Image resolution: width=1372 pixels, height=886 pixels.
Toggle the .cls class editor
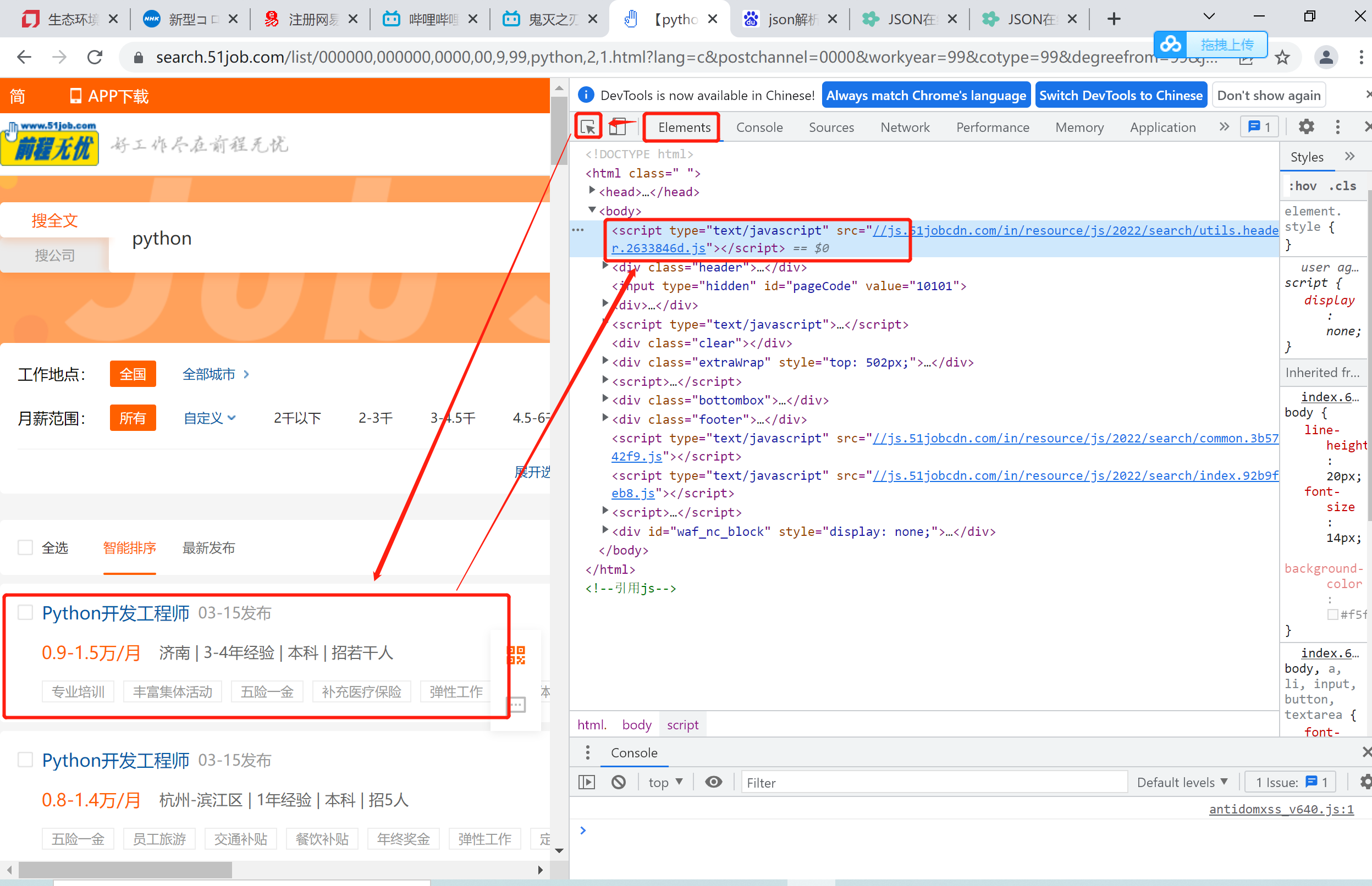click(1343, 186)
